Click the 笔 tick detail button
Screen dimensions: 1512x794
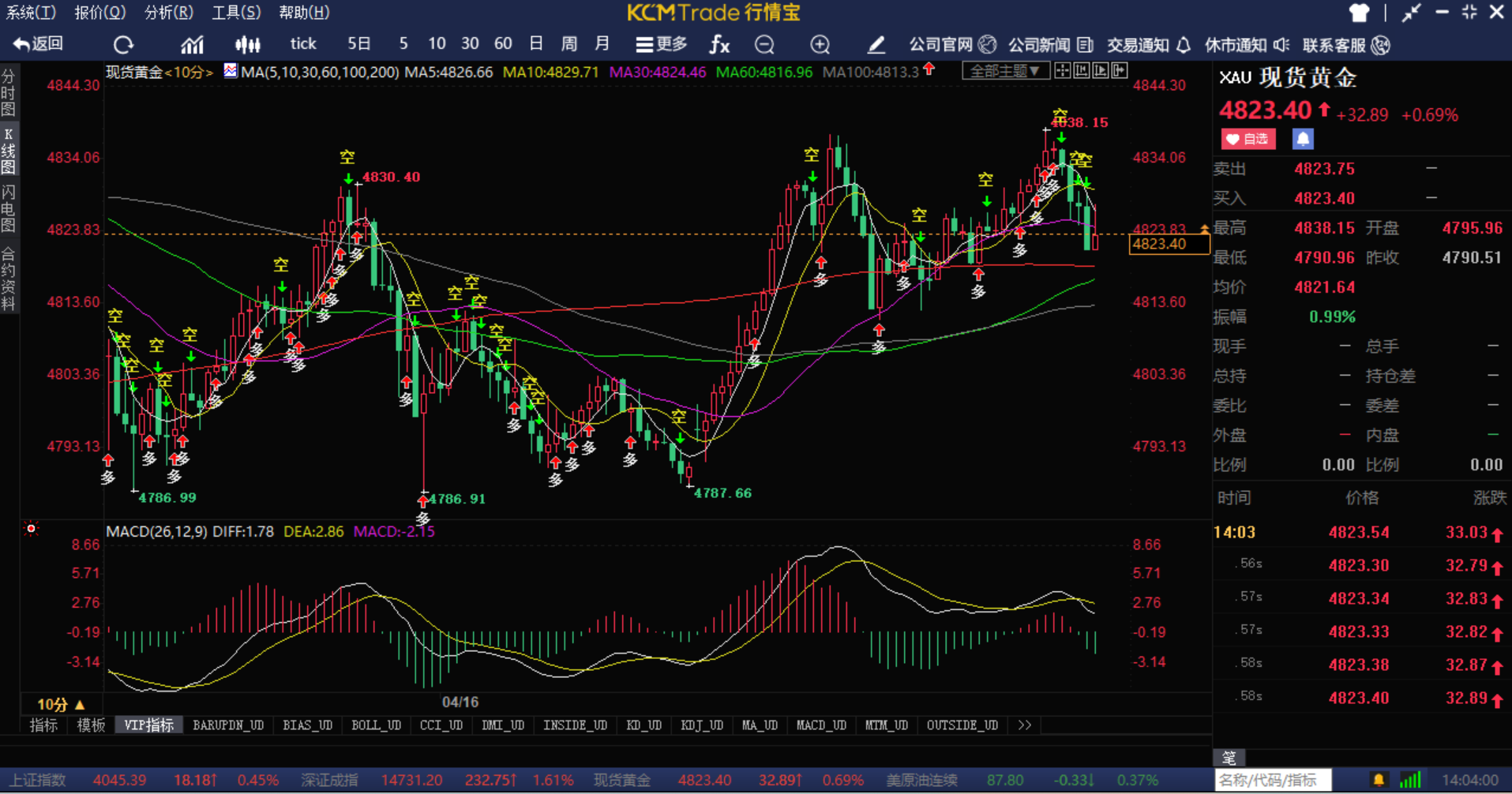pos(1229,758)
